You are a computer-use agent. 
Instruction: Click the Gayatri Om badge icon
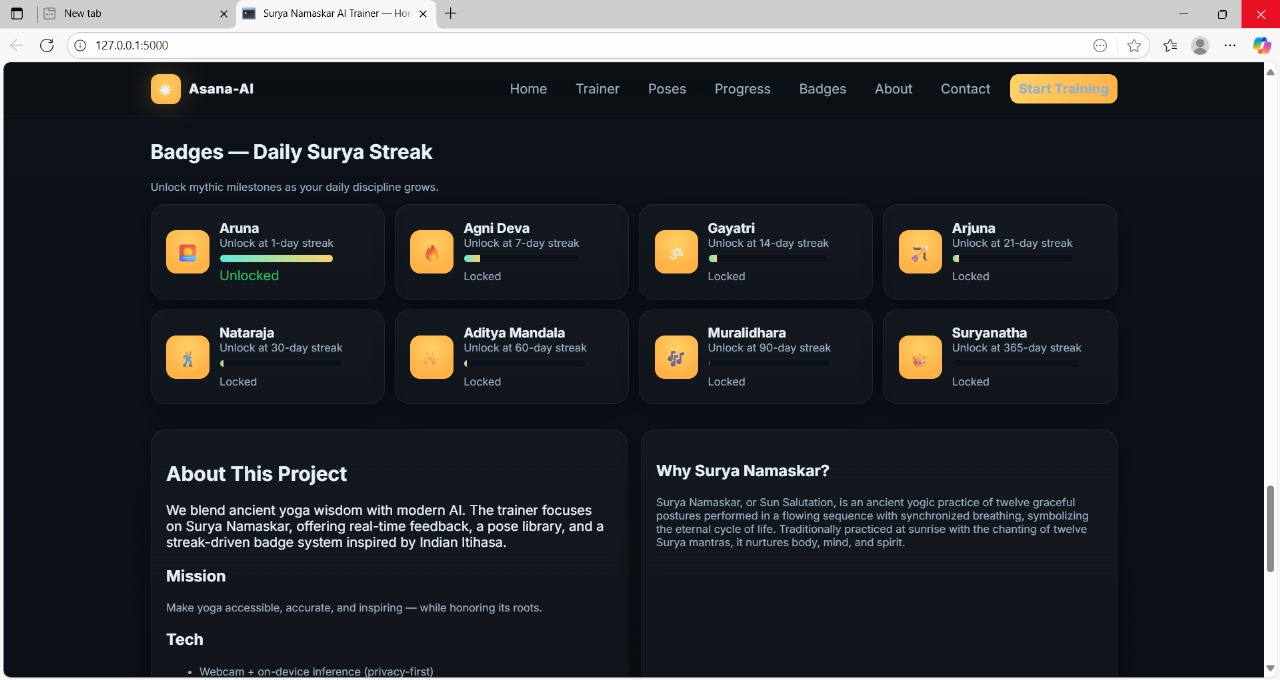click(x=676, y=252)
